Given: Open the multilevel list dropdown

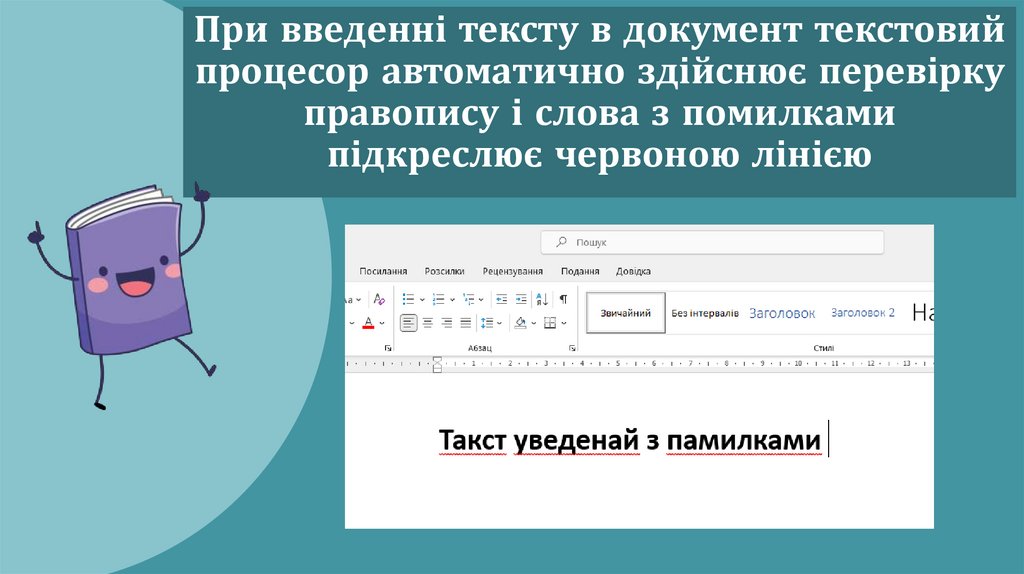Looking at the screenshot, I should 481,300.
